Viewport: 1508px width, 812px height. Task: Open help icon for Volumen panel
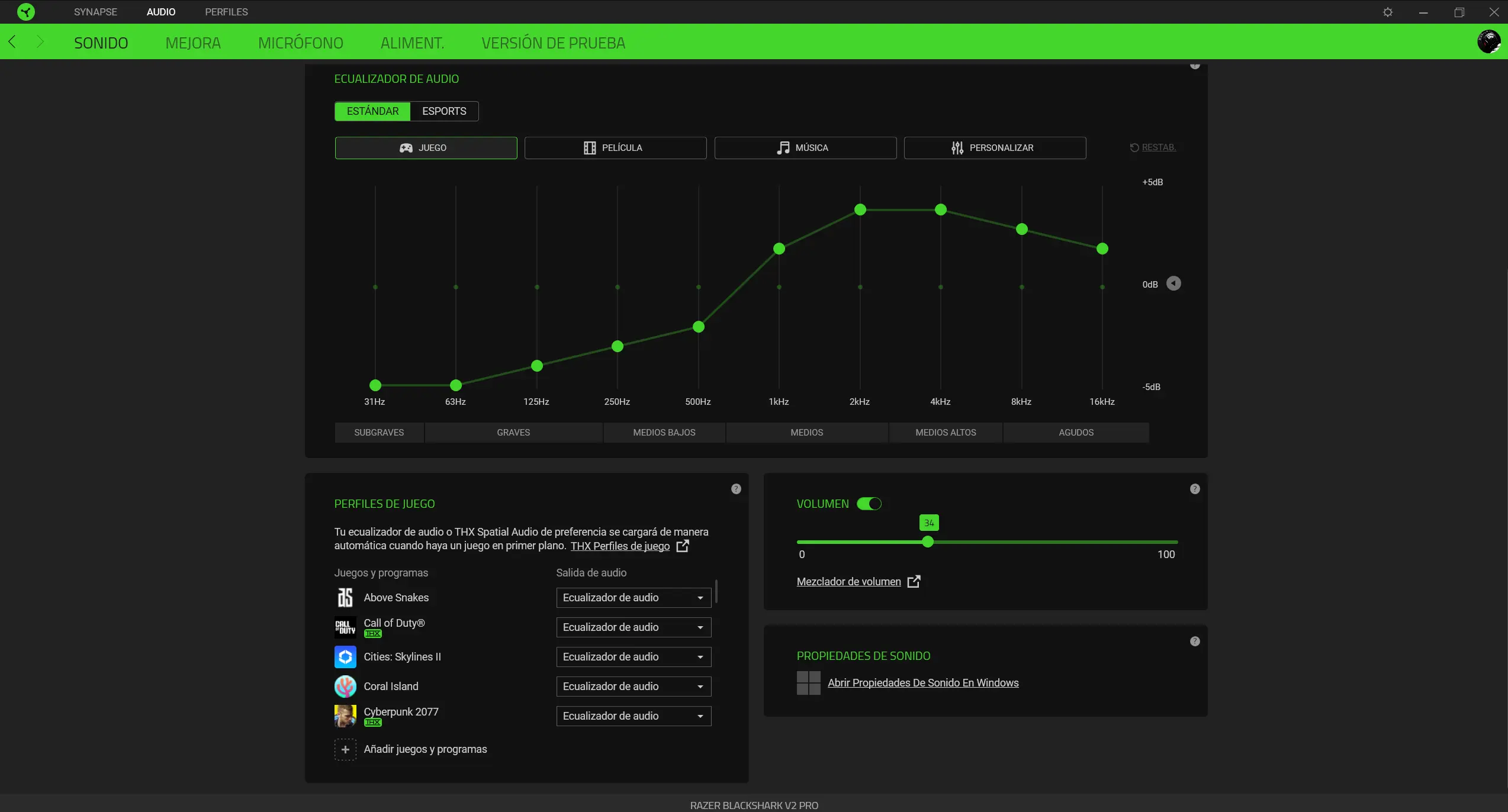1195,489
